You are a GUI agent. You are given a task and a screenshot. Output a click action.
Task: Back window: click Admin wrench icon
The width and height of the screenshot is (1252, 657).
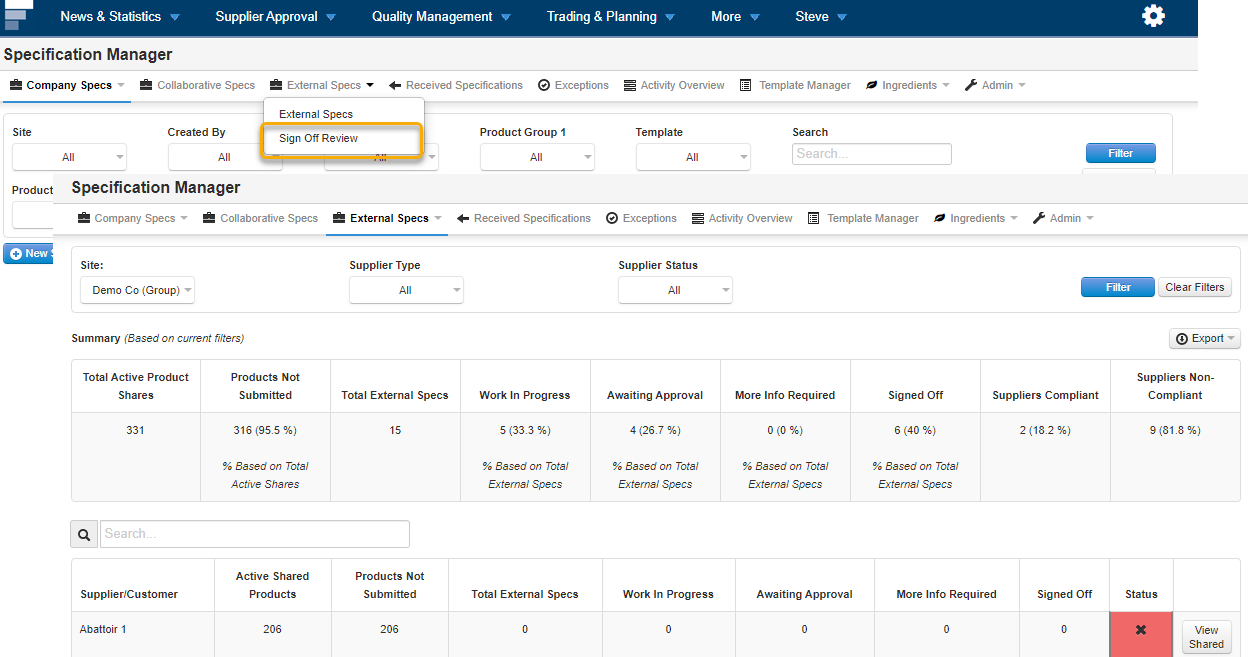[971, 85]
